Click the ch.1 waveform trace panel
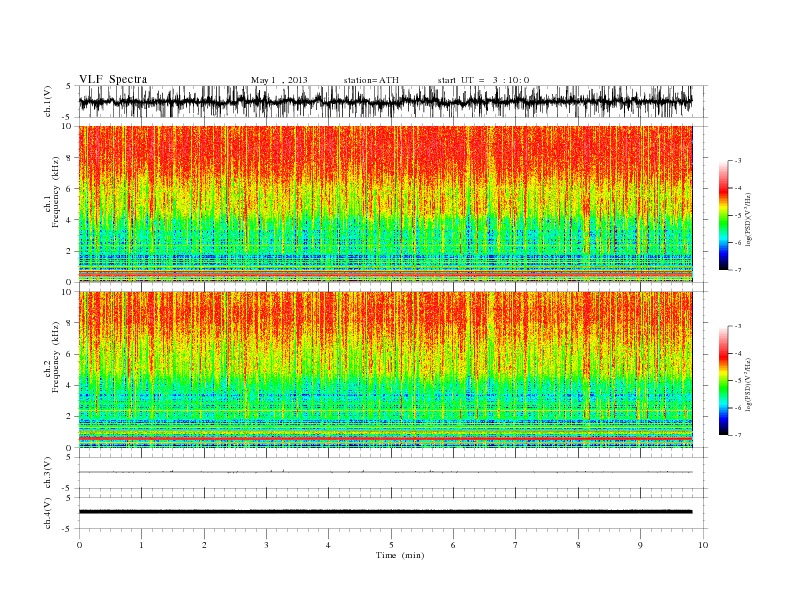 coord(392,101)
